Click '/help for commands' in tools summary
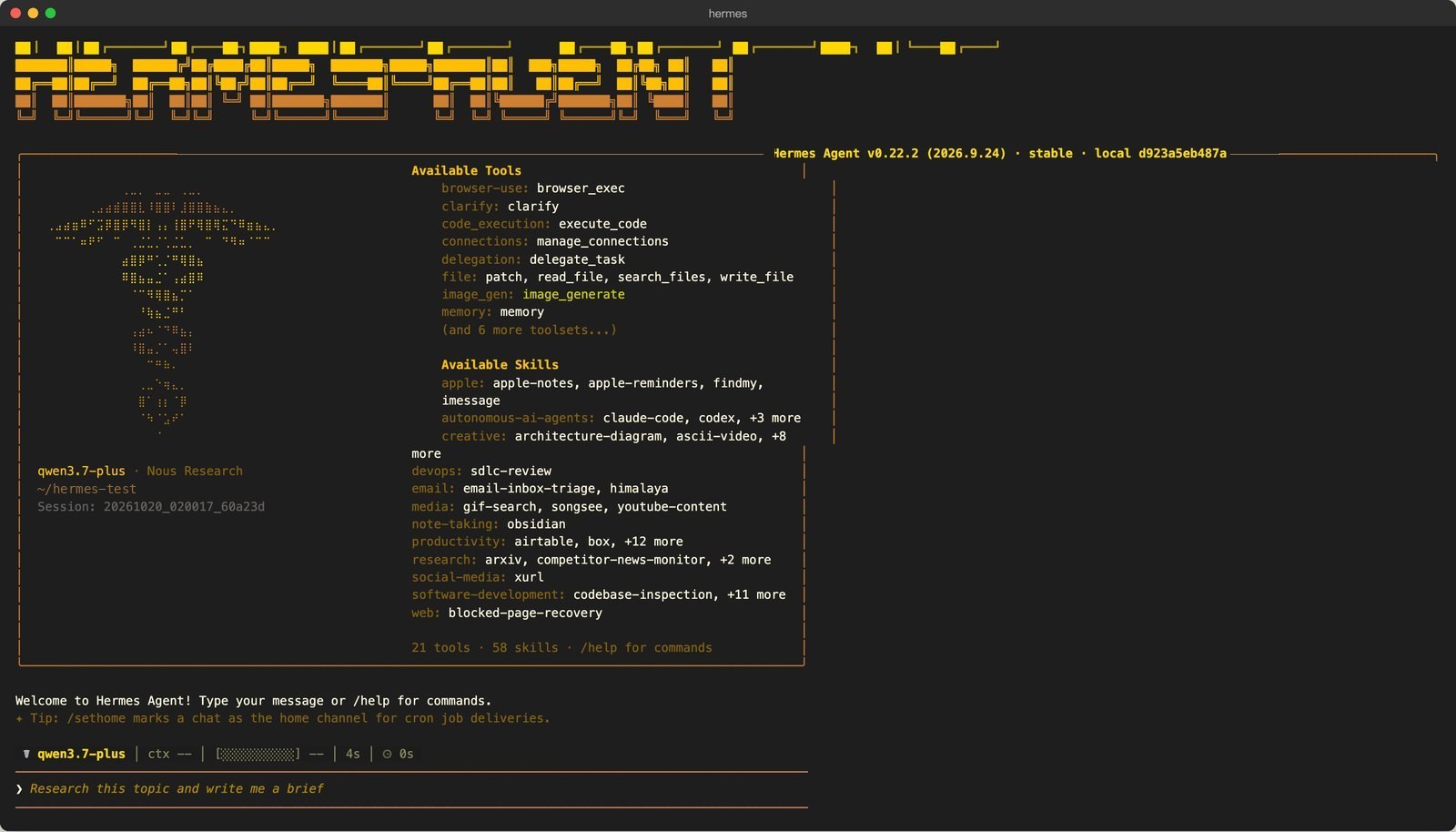1456x832 pixels. [646, 647]
